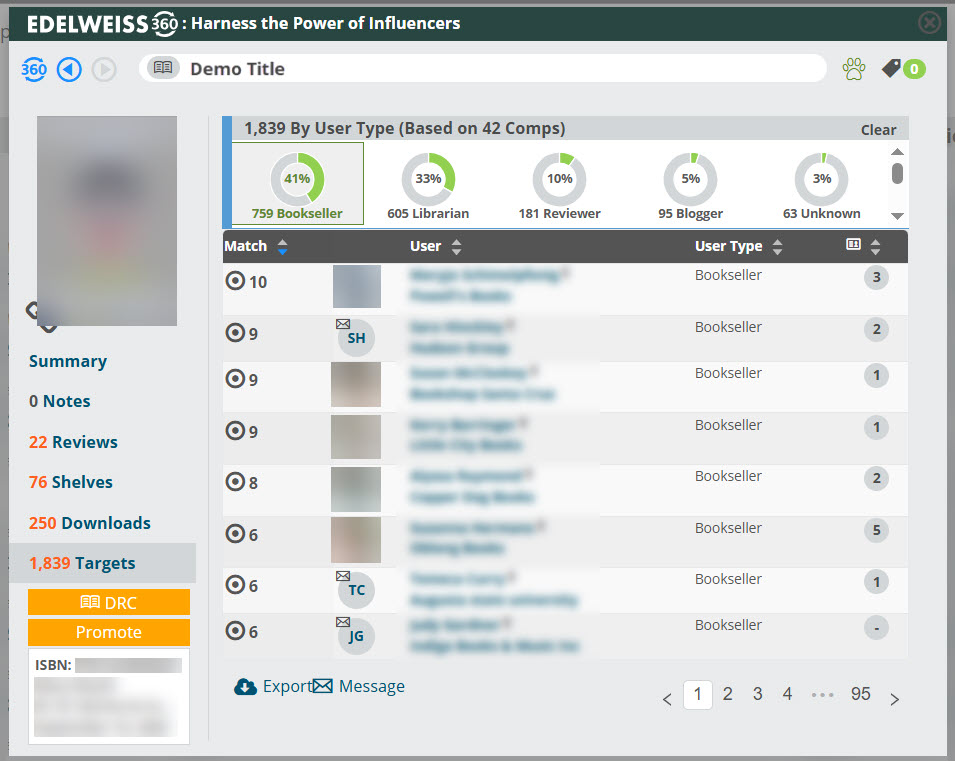Click the 360 logo icon beside navigation arrows
The height and width of the screenshot is (761, 955).
pyautogui.click(x=34, y=69)
